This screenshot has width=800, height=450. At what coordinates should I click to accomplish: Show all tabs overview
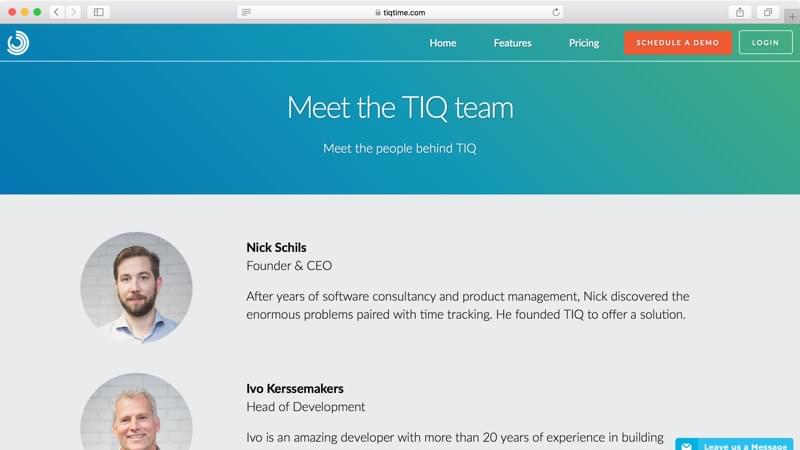coord(767,12)
